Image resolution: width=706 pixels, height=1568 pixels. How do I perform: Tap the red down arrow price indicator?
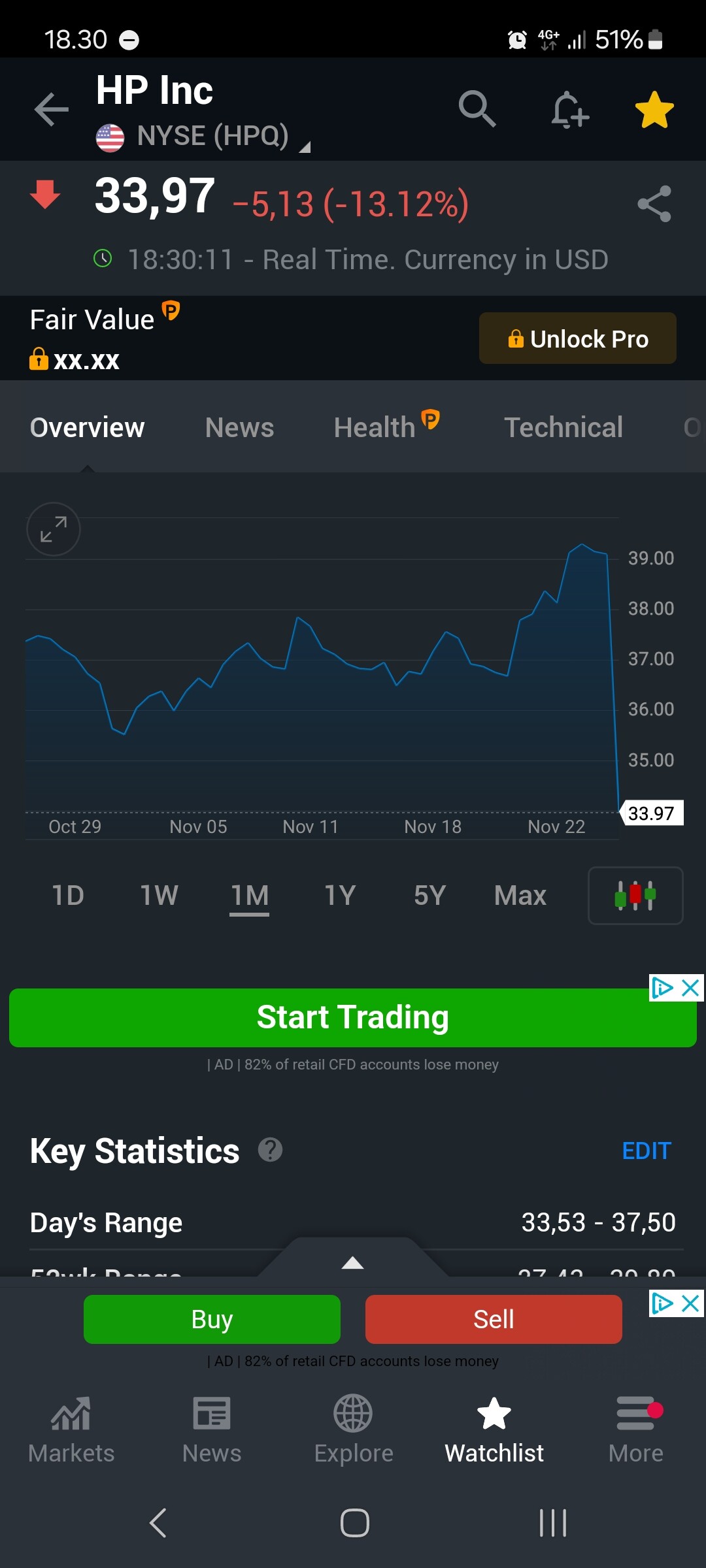[x=45, y=194]
